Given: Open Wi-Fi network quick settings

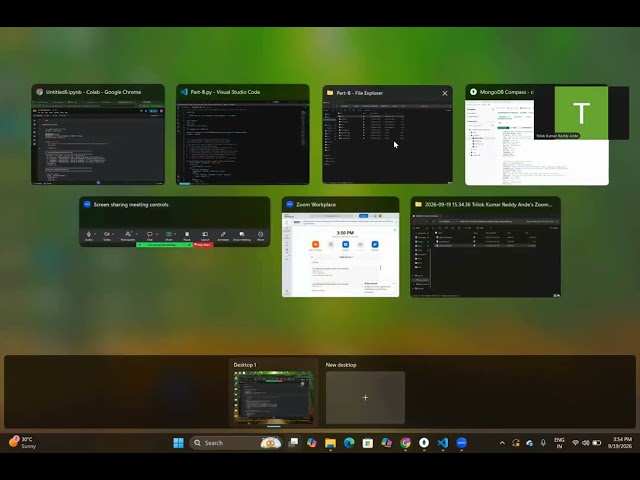Looking at the screenshot, I should pos(575,443).
